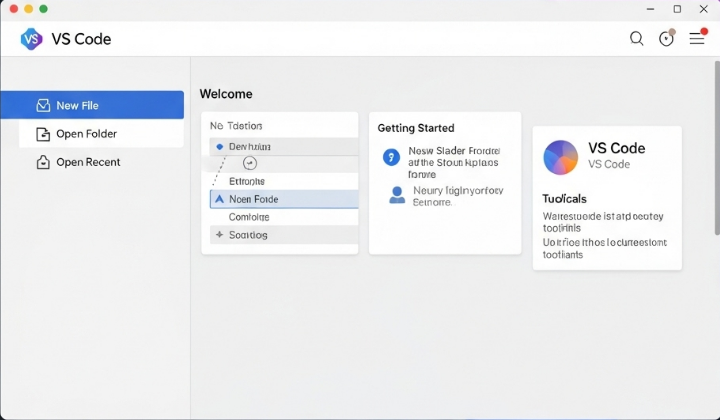Click the person icon in Getting Started

tap(397, 195)
